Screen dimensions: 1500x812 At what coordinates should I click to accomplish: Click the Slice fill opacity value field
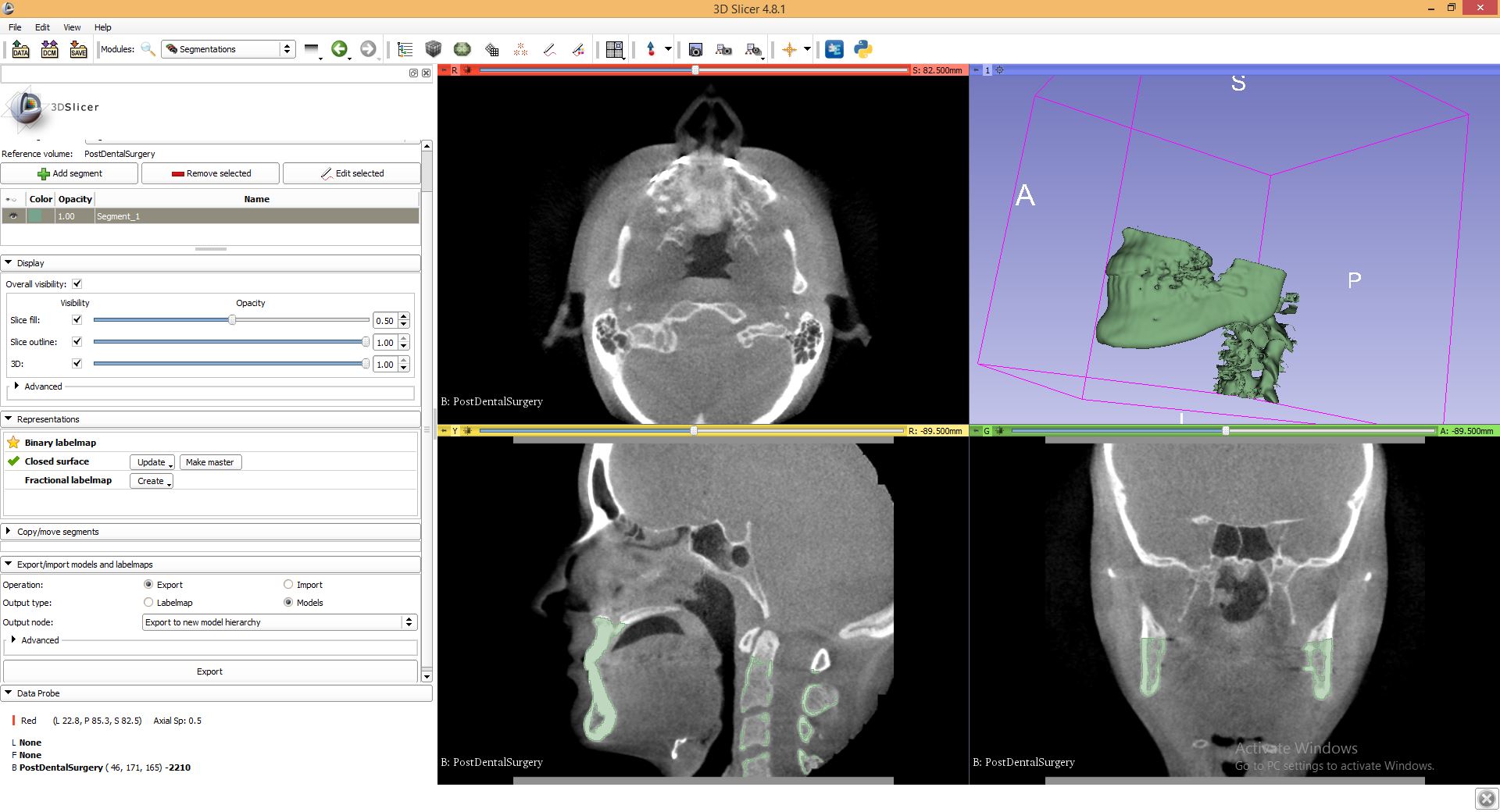coord(385,321)
